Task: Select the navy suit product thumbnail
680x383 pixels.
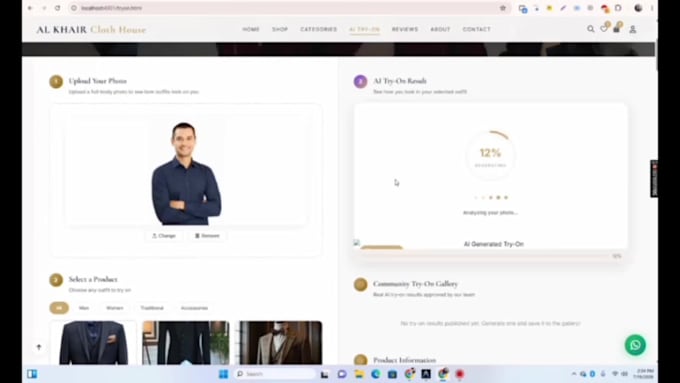Action: (x=94, y=343)
